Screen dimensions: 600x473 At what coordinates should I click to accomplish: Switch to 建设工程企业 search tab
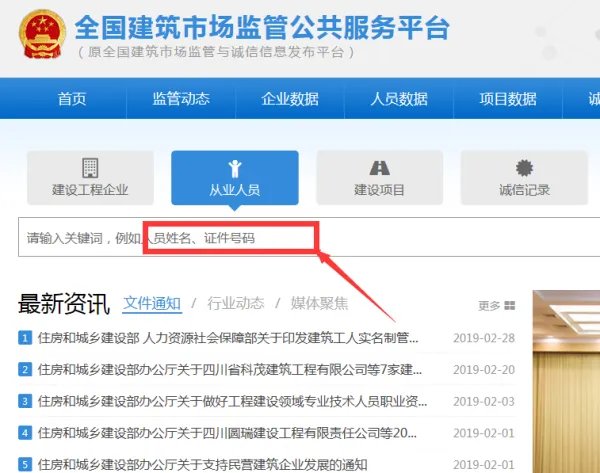pyautogui.click(x=90, y=178)
